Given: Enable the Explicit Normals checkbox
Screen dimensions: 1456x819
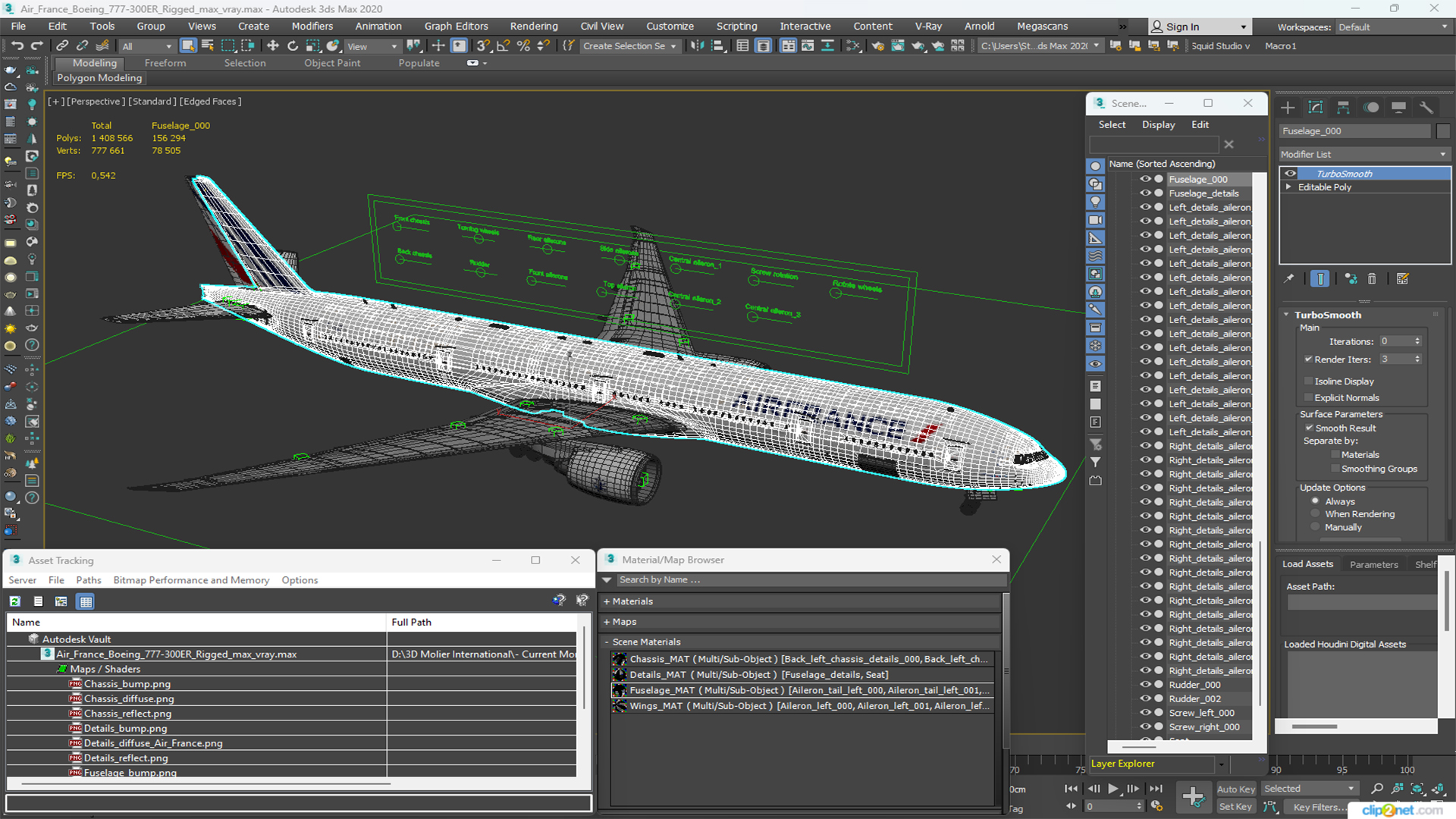Looking at the screenshot, I should (1309, 398).
